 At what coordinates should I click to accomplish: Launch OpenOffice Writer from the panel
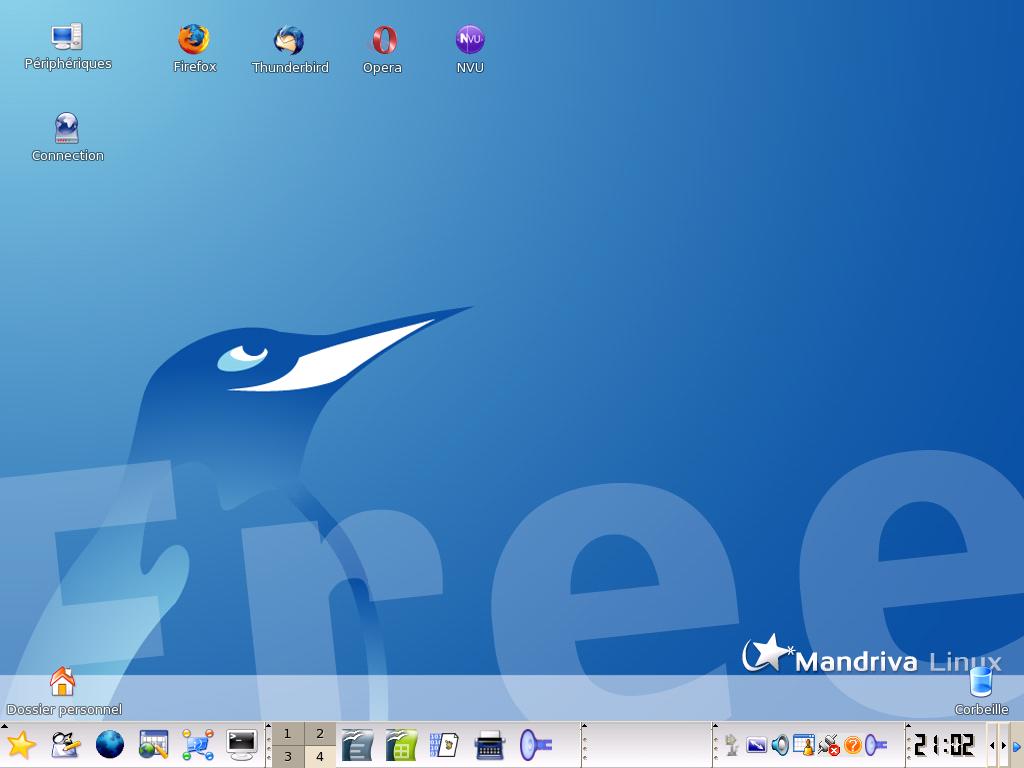pyautogui.click(x=357, y=745)
